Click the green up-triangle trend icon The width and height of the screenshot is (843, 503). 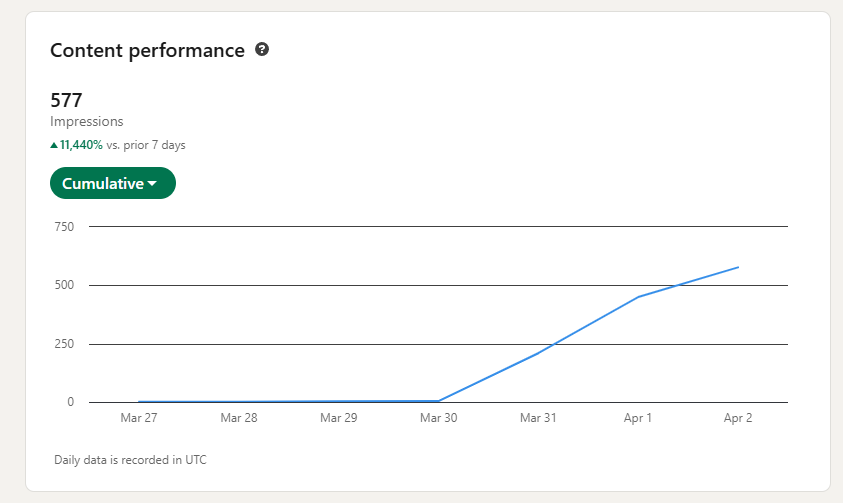click(54, 145)
